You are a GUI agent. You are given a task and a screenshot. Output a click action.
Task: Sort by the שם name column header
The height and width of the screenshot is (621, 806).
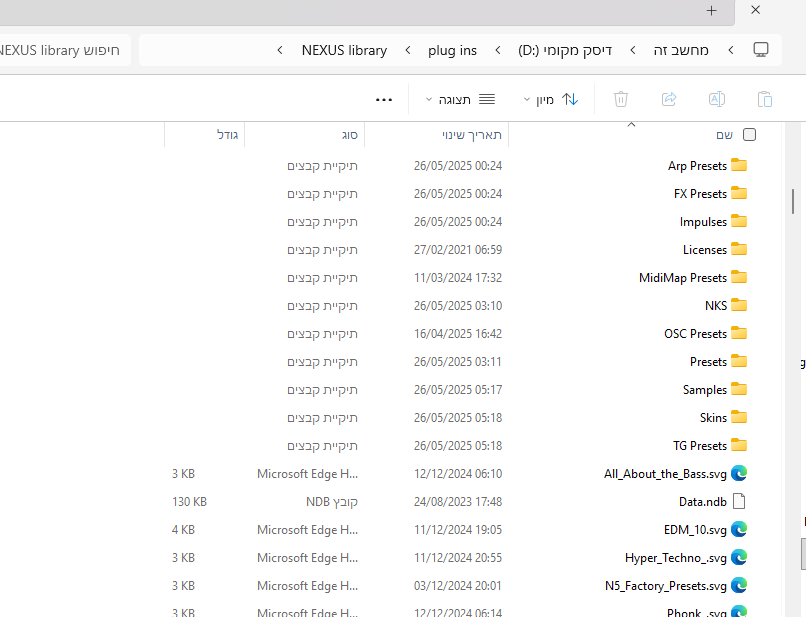click(724, 135)
